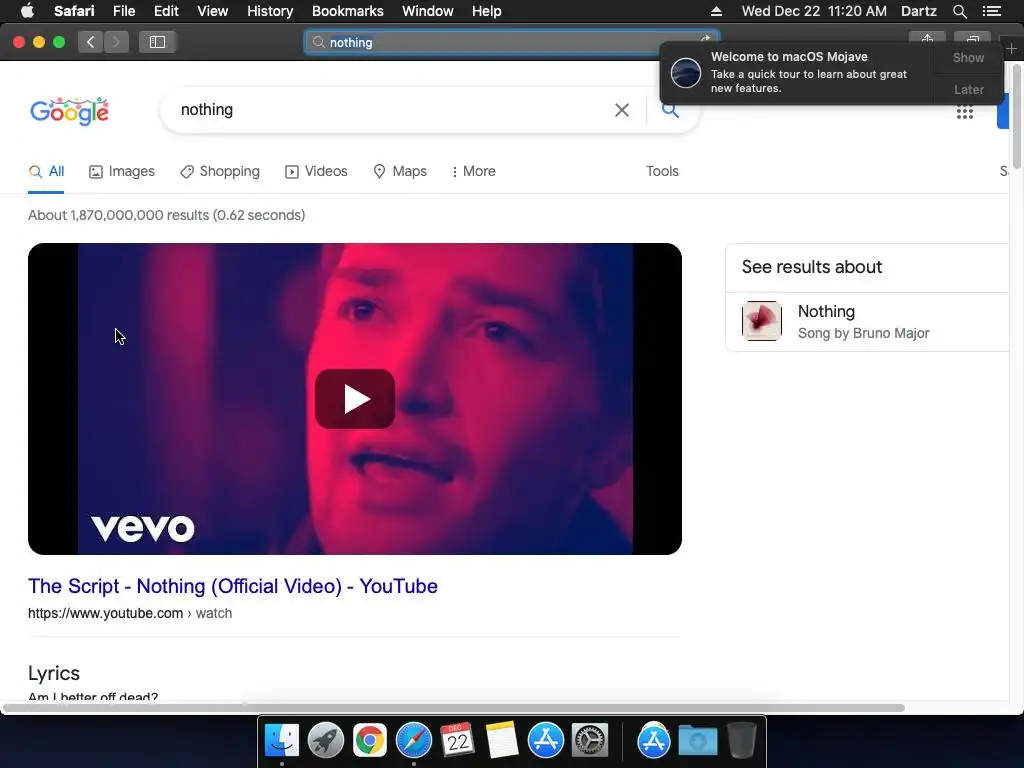Click the horizontal page scrollbar

453,708
